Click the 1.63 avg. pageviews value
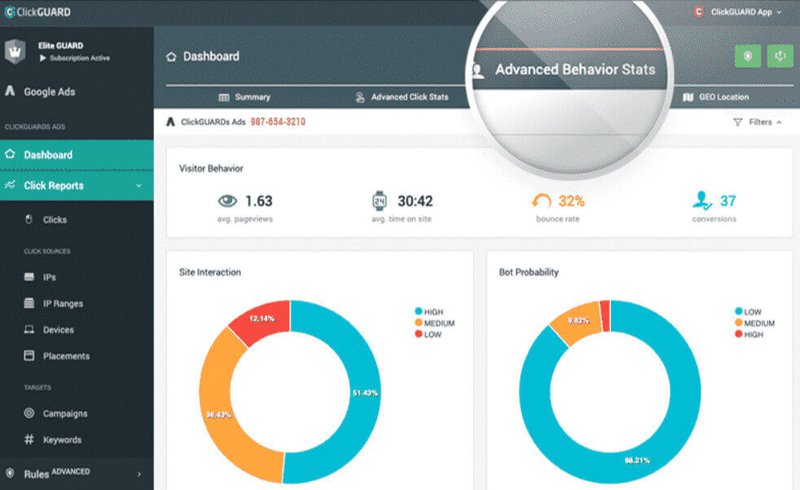The image size is (800, 490). pyautogui.click(x=259, y=201)
